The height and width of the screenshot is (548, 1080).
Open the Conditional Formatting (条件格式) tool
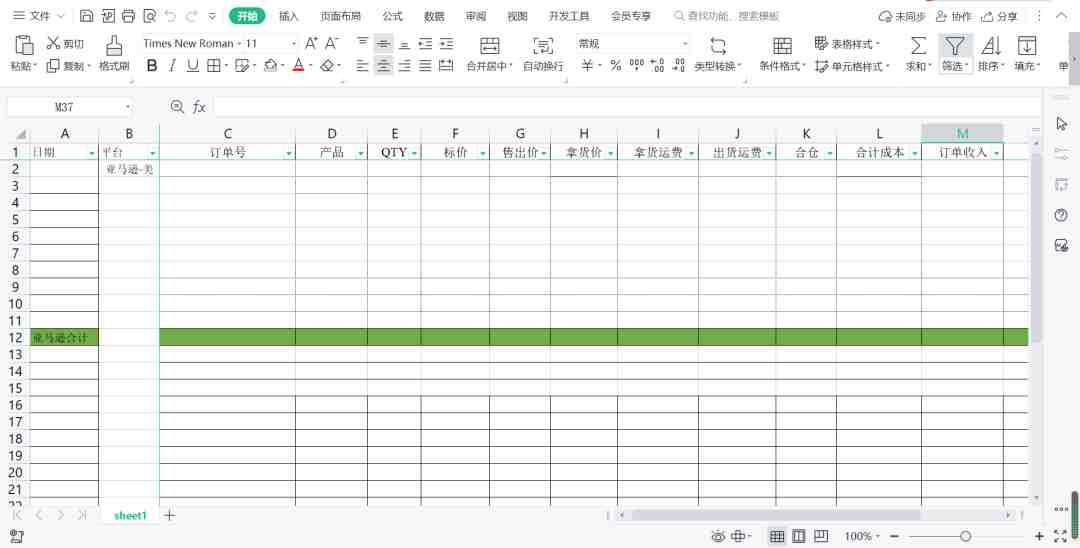click(x=782, y=46)
